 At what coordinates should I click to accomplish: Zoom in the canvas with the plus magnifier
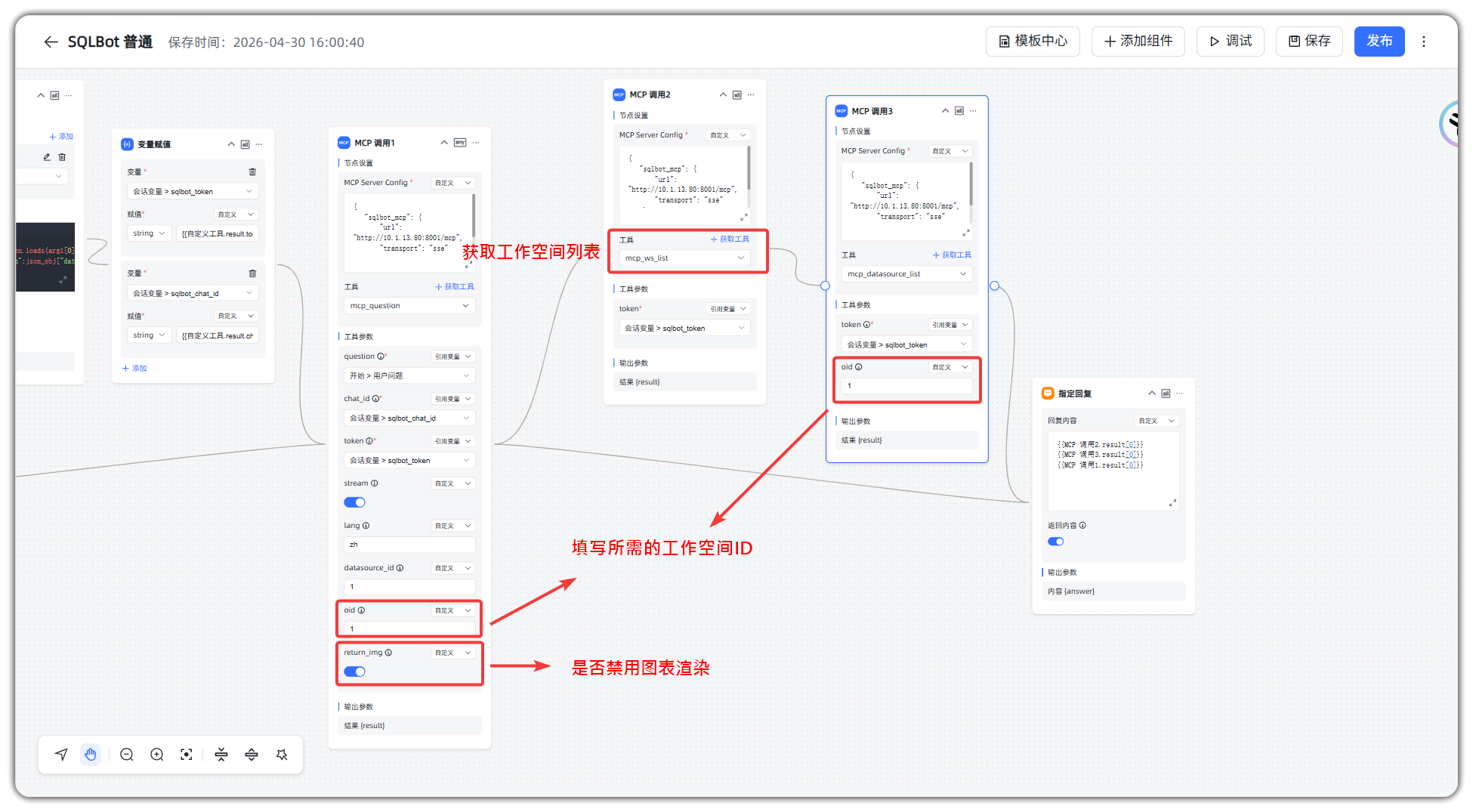coord(157,754)
